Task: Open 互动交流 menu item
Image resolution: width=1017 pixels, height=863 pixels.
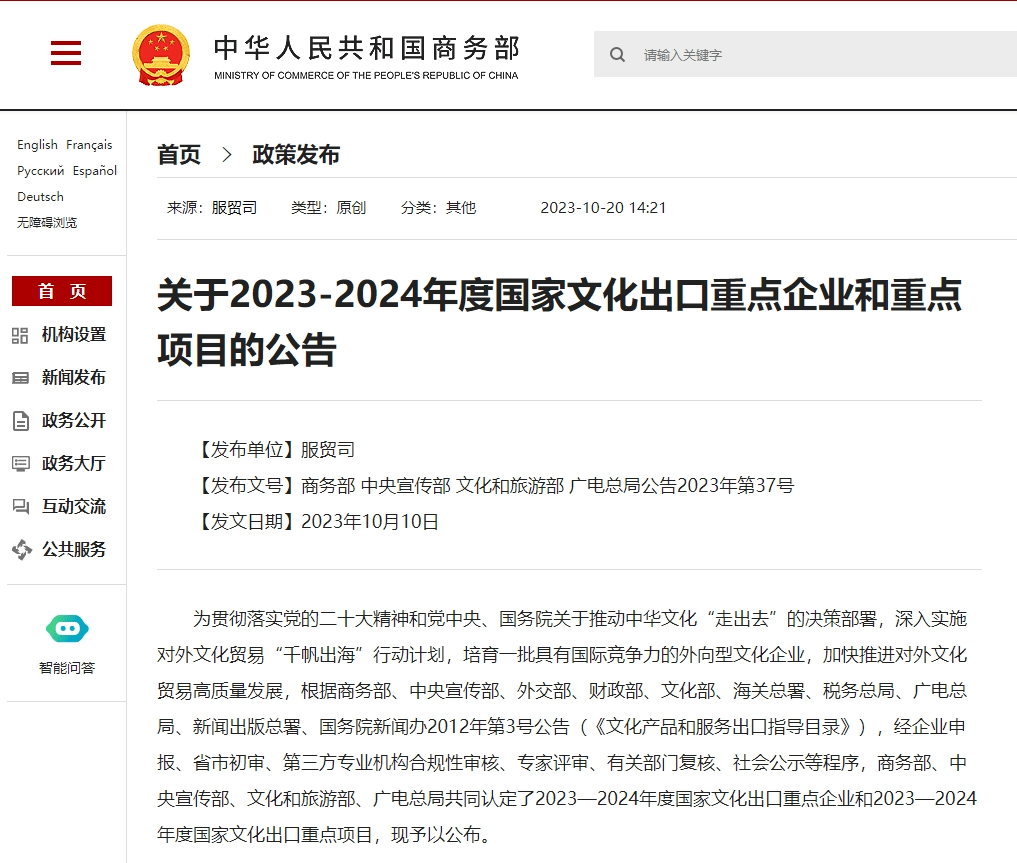Action: 73,506
